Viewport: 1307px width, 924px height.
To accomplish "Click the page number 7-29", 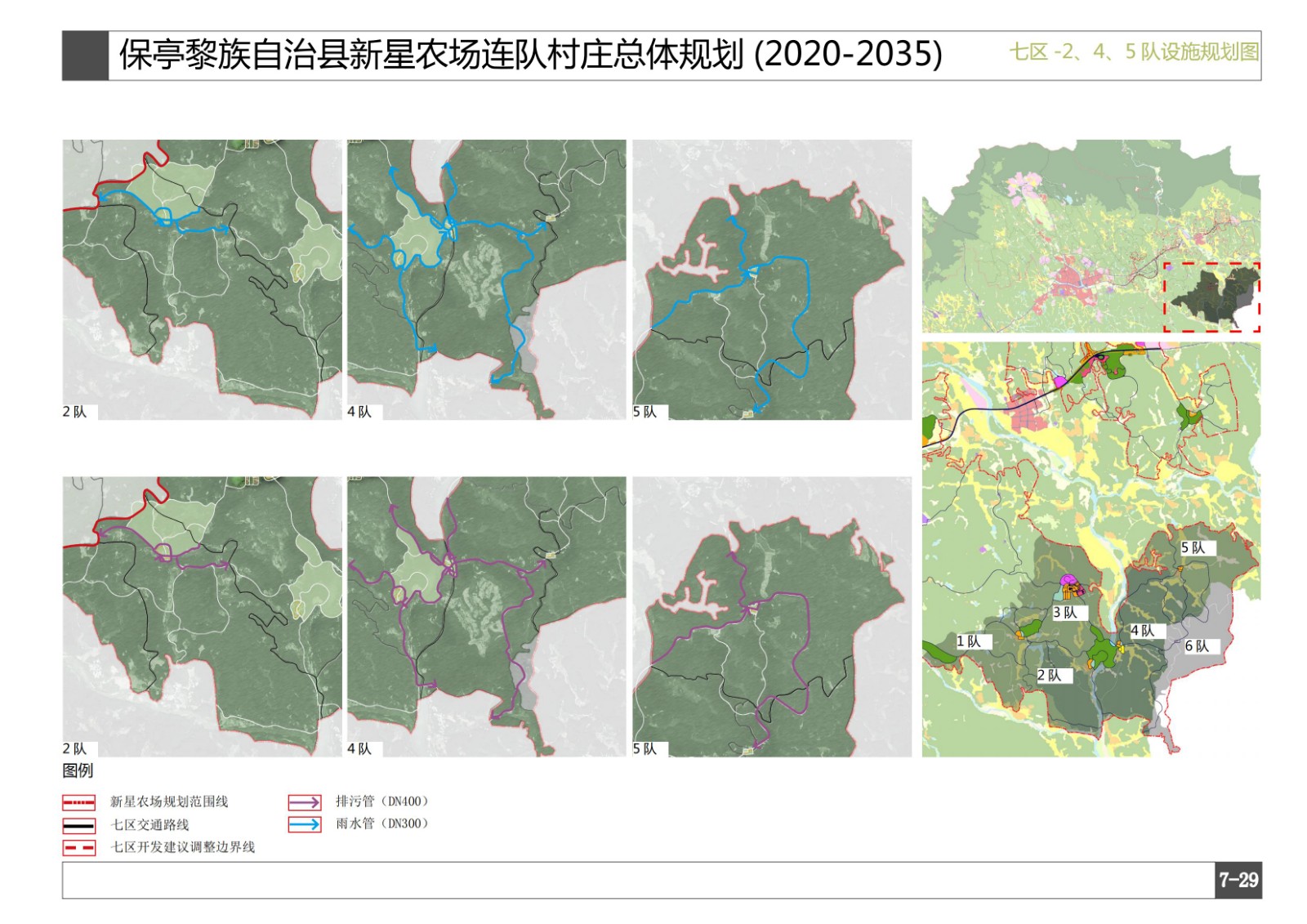I will (x=1238, y=880).
